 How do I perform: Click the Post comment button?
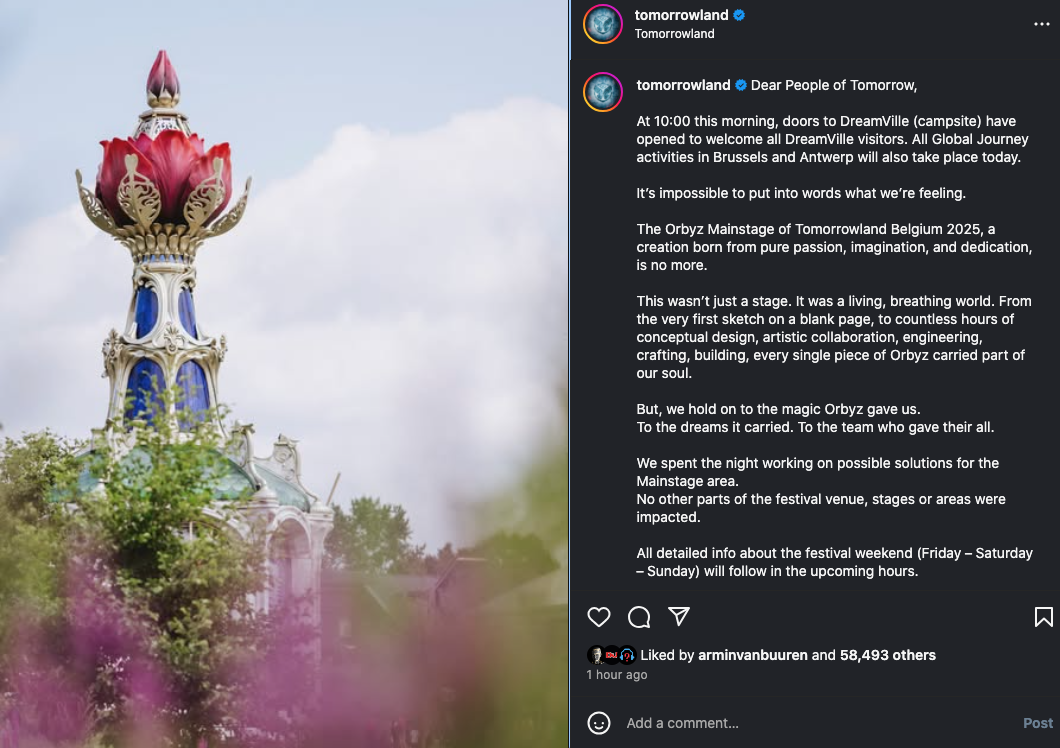[x=1038, y=723]
